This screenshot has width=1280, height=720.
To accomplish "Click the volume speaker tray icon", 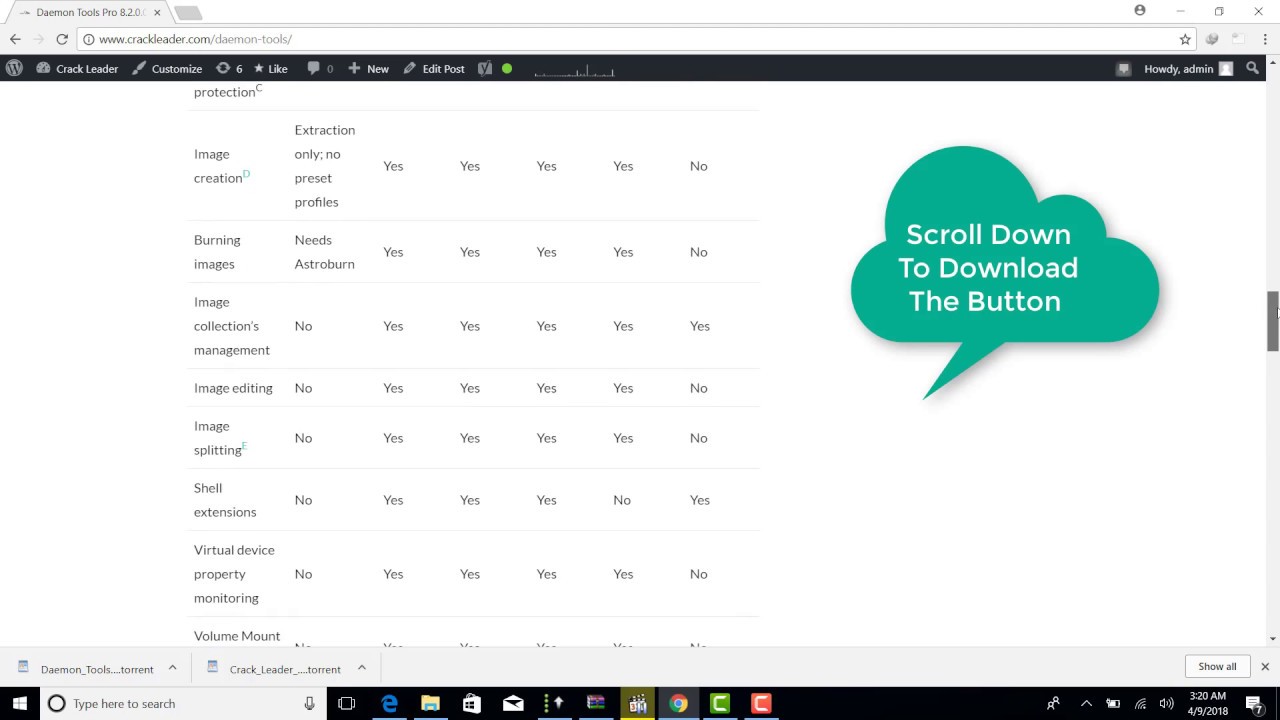I will pyautogui.click(x=1166, y=704).
